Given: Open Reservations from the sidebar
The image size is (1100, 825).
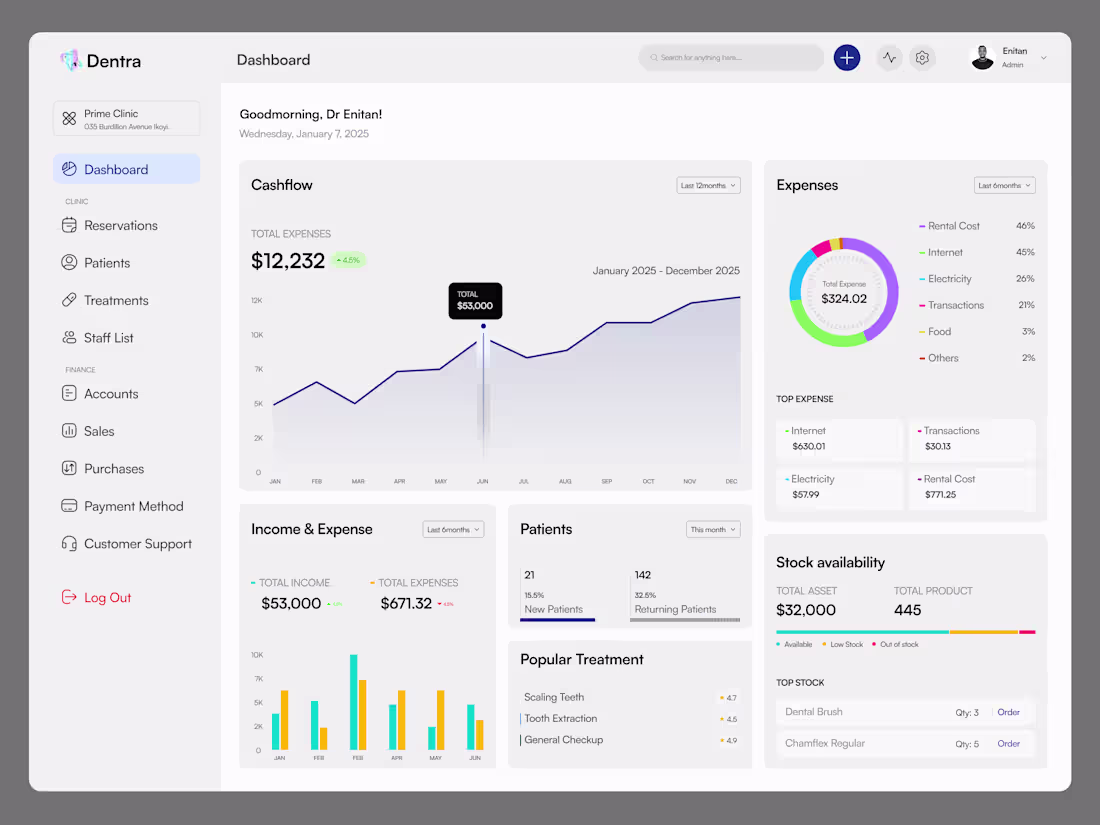Looking at the screenshot, I should tap(70, 225).
